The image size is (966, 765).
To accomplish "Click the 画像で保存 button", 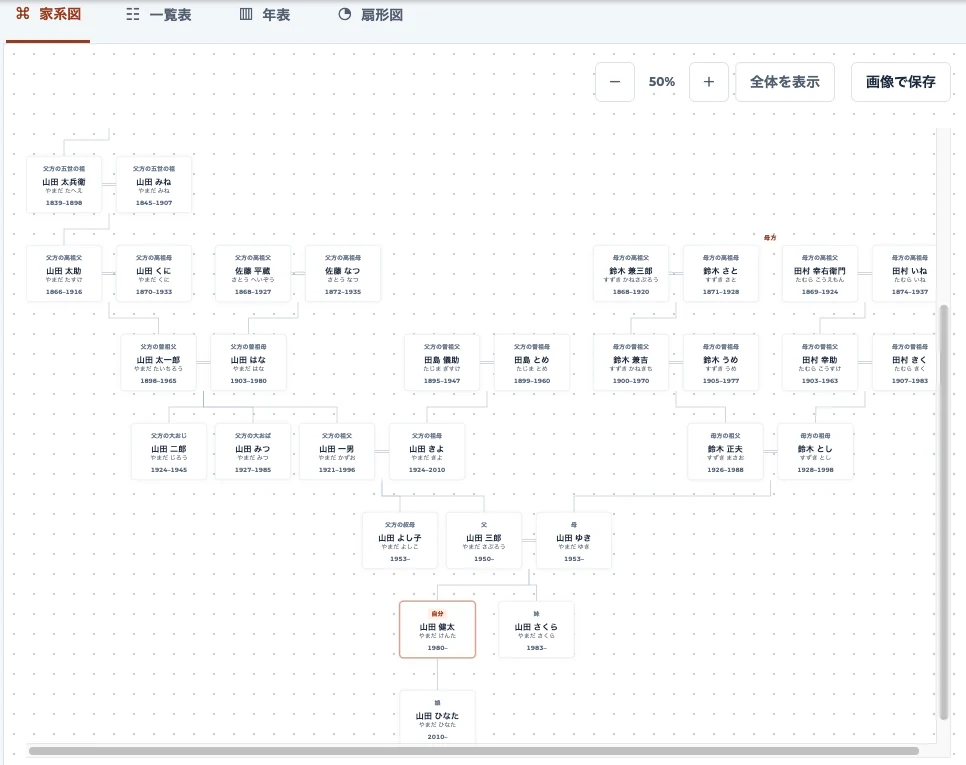I will coord(901,82).
